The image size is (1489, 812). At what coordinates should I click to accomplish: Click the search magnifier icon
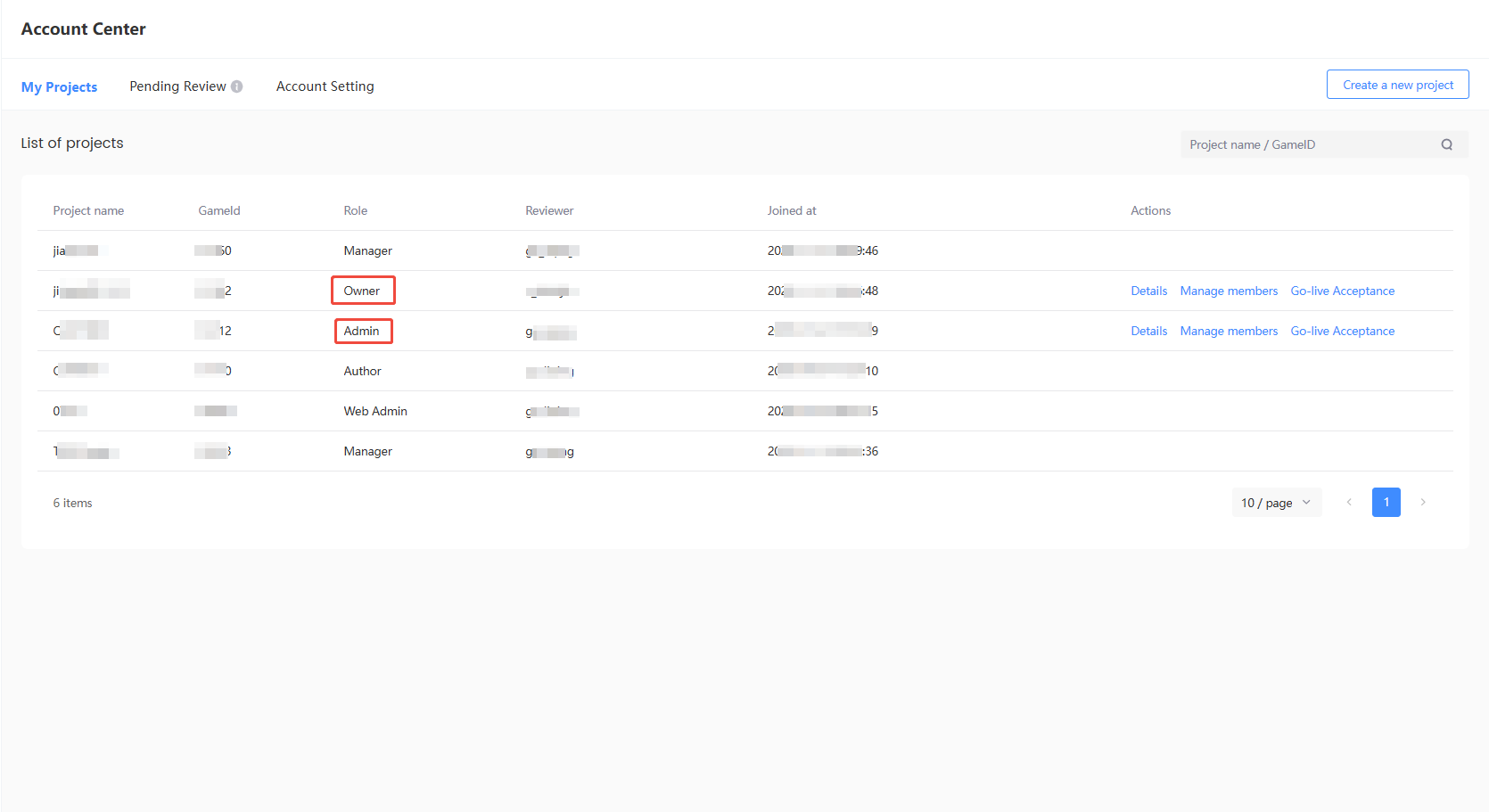1446,144
